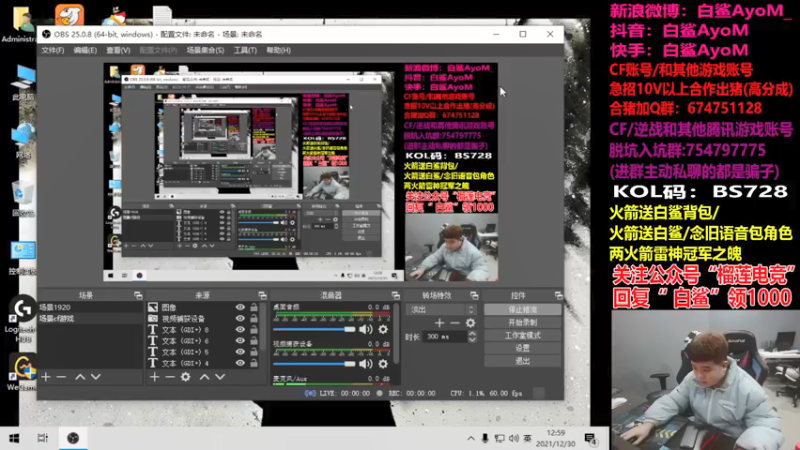Screen dimensions: 800x450
Task: Adjust Video Capture Device volume slider
Action: click(314, 364)
